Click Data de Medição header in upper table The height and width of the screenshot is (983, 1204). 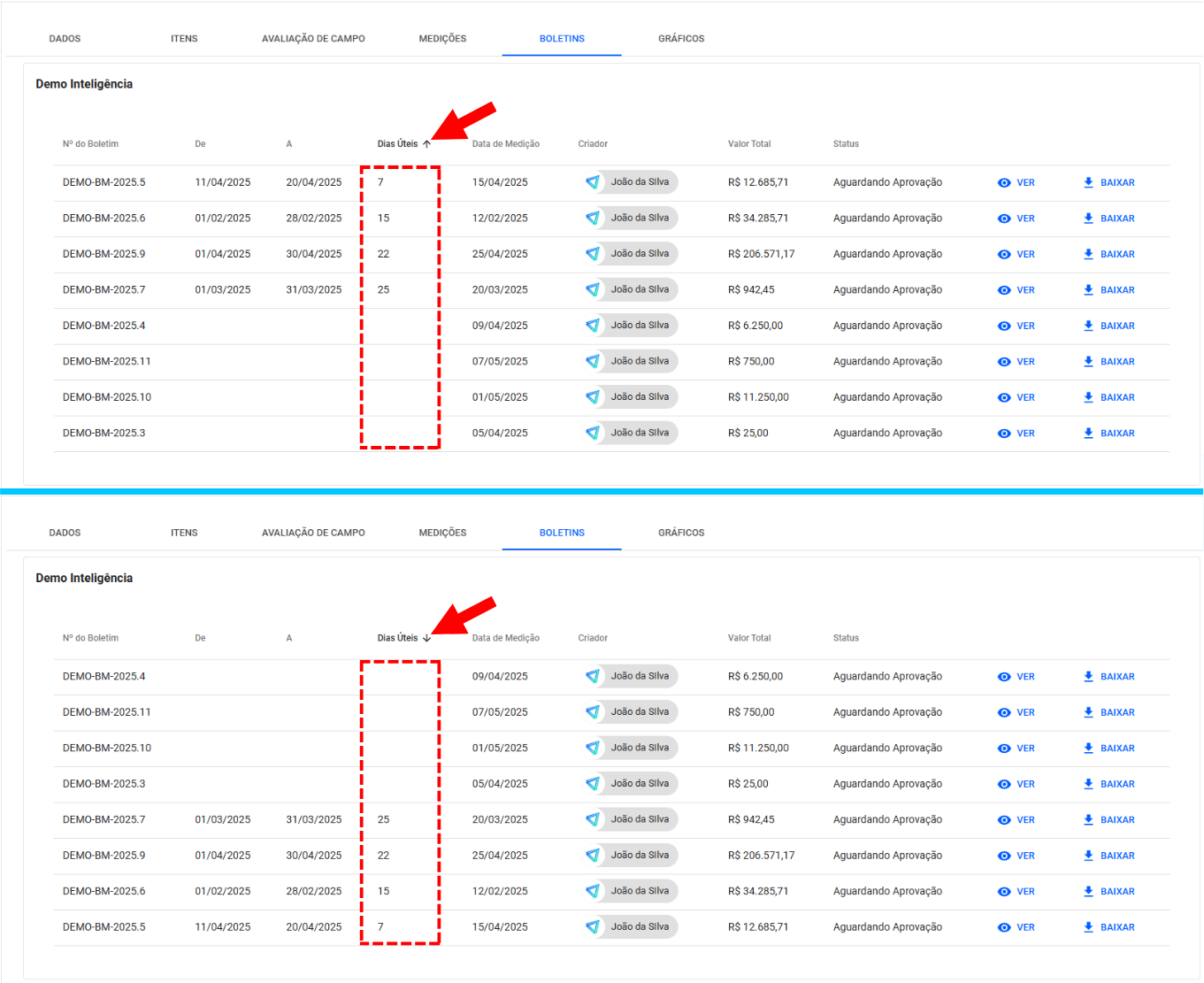pyautogui.click(x=505, y=144)
